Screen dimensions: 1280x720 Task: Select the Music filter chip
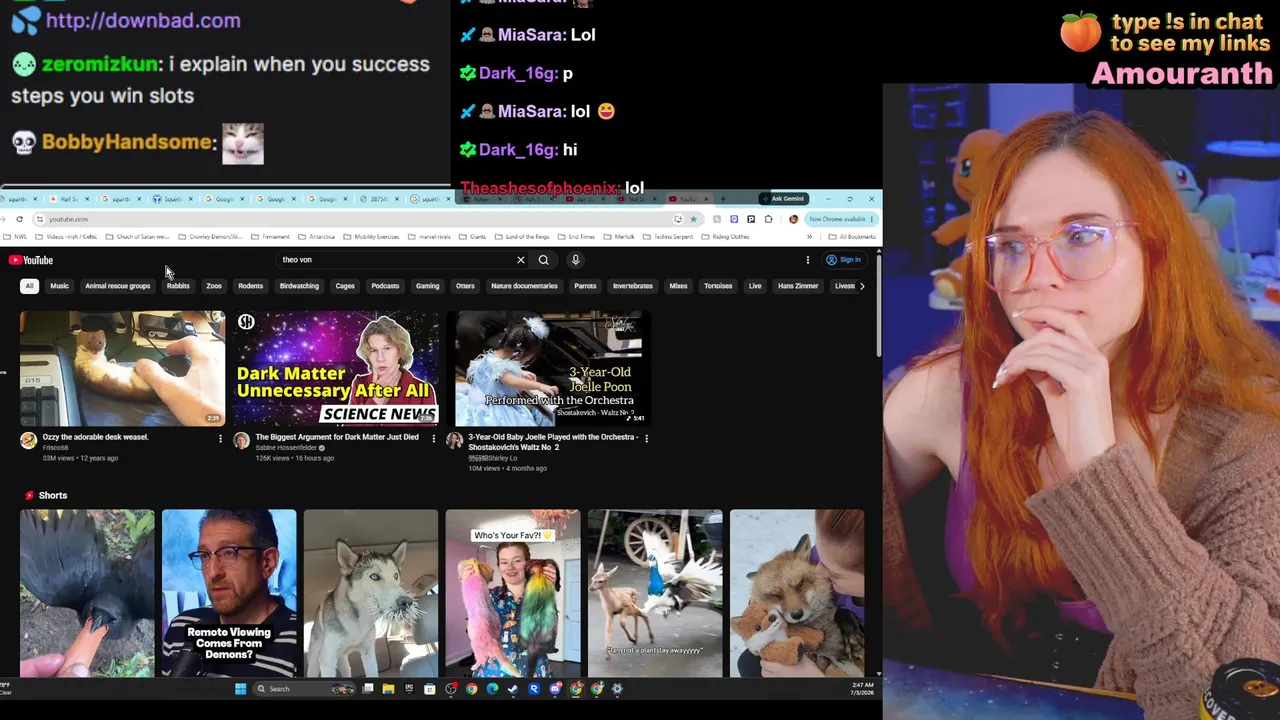click(x=59, y=286)
